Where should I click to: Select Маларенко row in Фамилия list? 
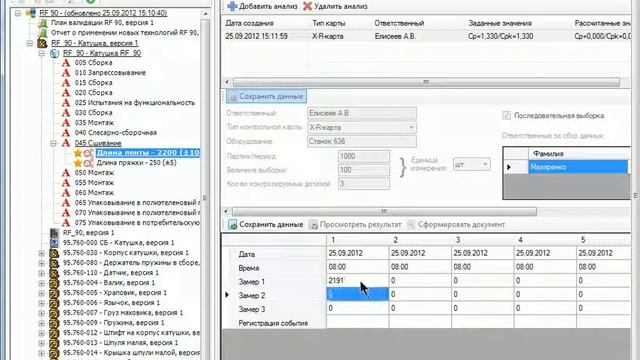click(x=578, y=167)
